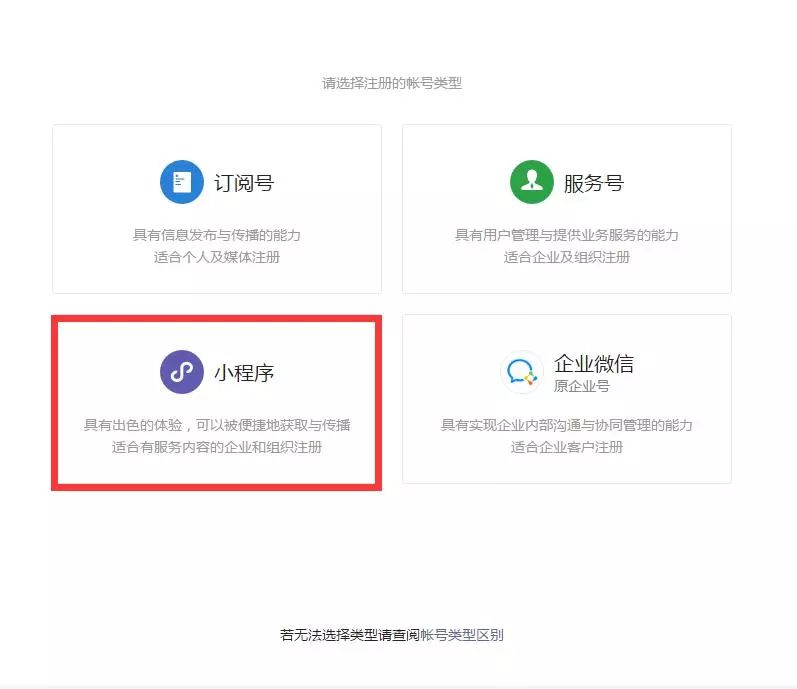Click 适合企业客户注册 text
The image size is (797, 689).
coord(567,447)
